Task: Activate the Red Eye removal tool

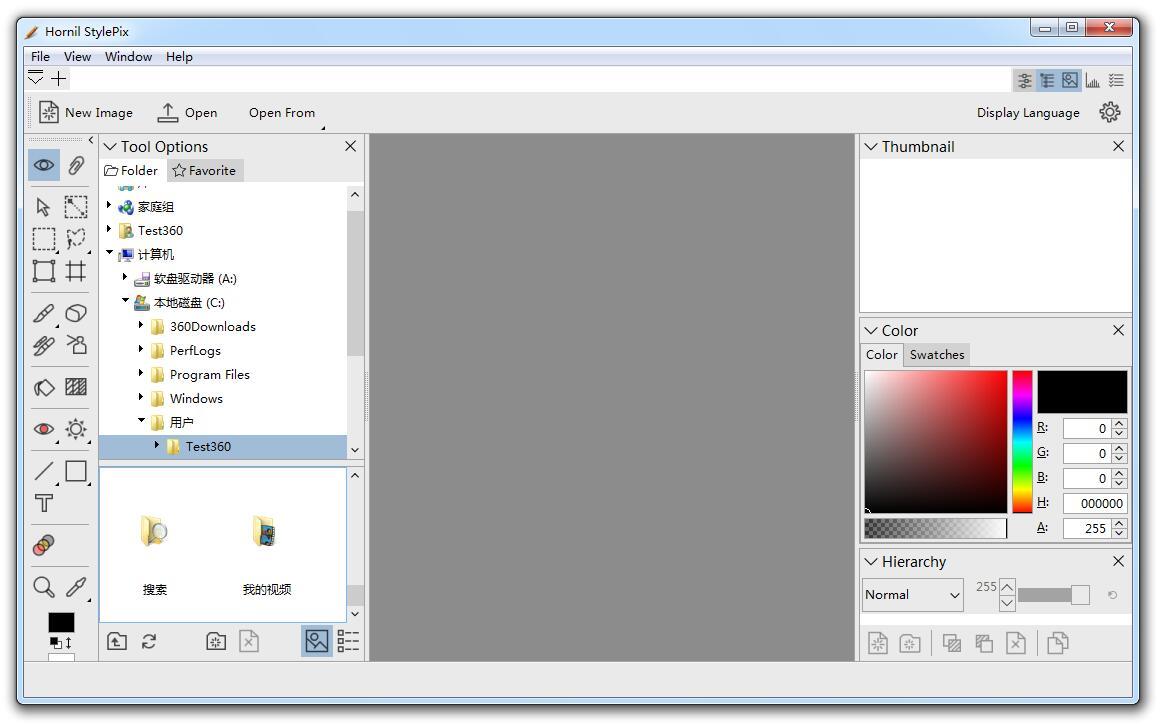Action: click(44, 429)
